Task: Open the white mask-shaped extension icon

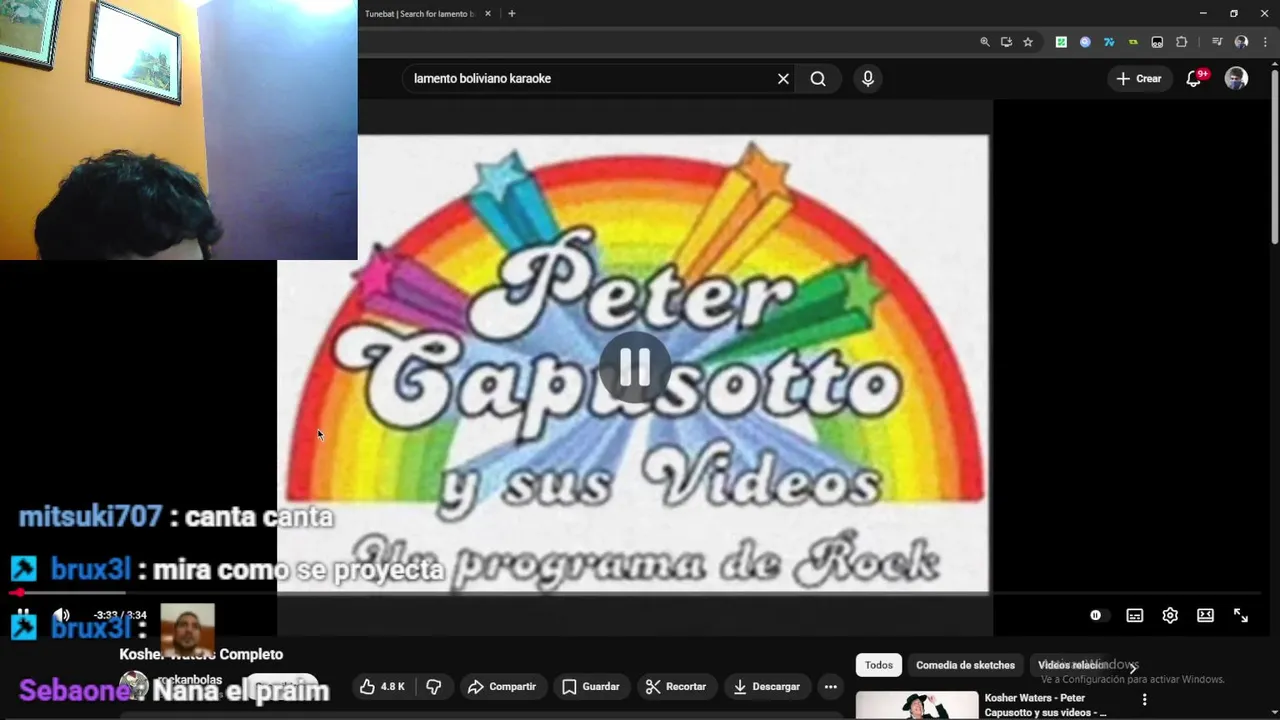Action: (x=1157, y=42)
